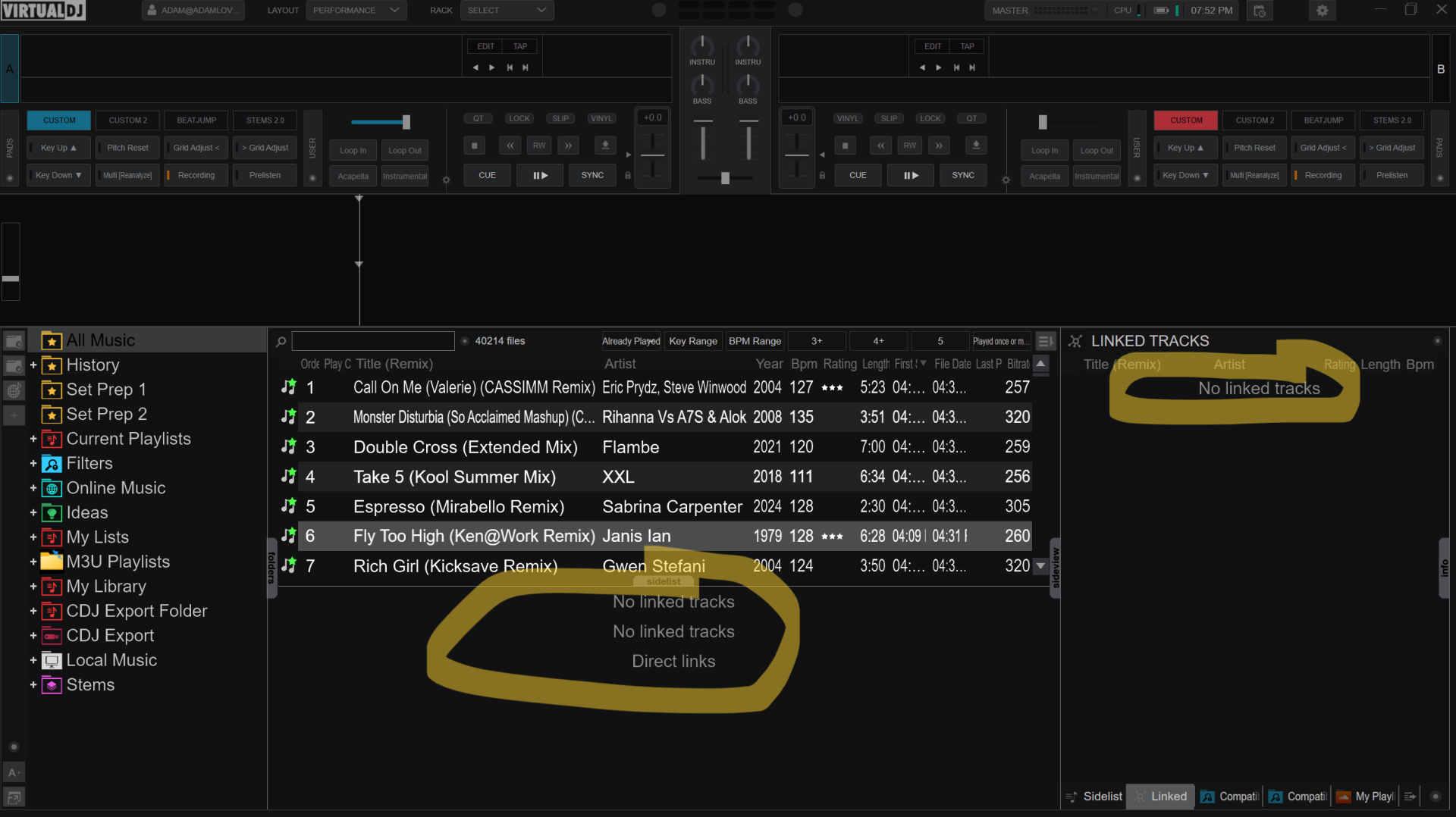Switch to the Sidelist sideview tab
The image size is (1456, 817).
tap(1094, 797)
